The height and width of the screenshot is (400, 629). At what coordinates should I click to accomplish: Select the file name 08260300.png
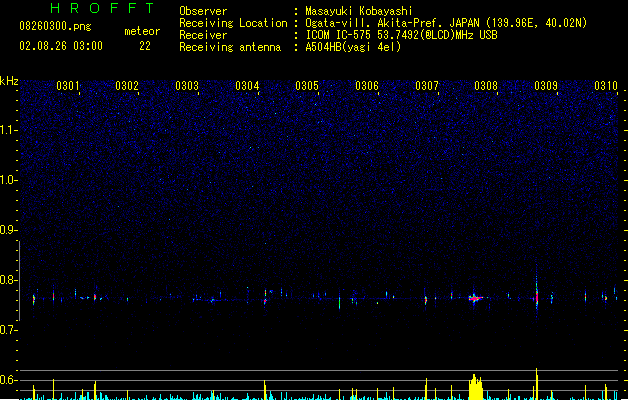(x=55, y=26)
